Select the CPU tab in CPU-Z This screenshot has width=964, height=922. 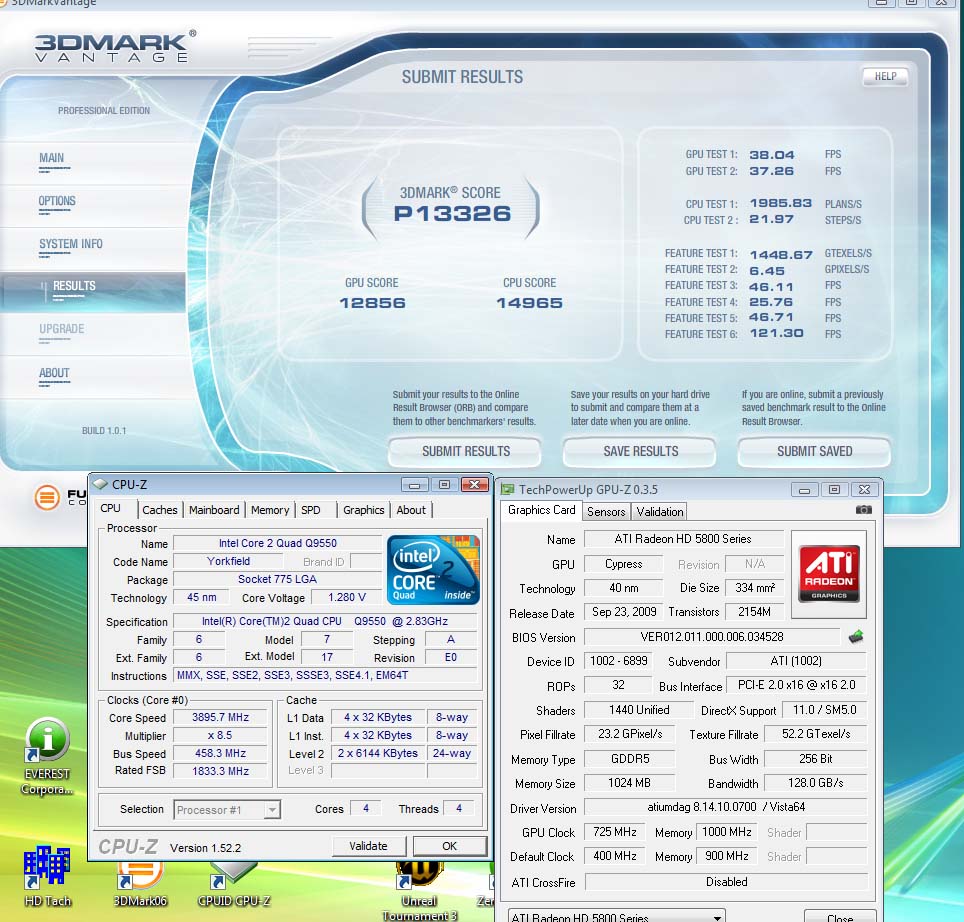111,508
